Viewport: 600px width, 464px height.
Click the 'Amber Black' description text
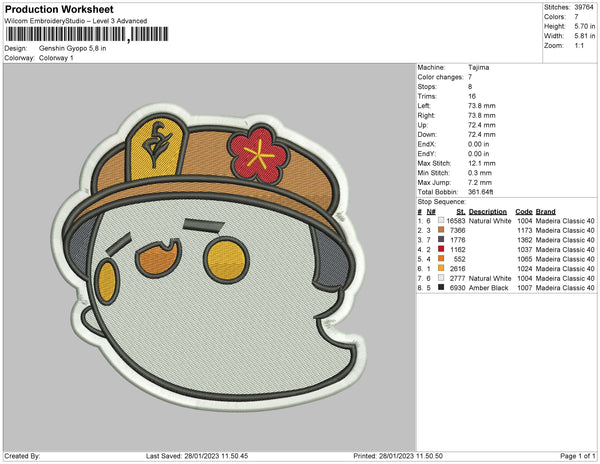coord(488,288)
